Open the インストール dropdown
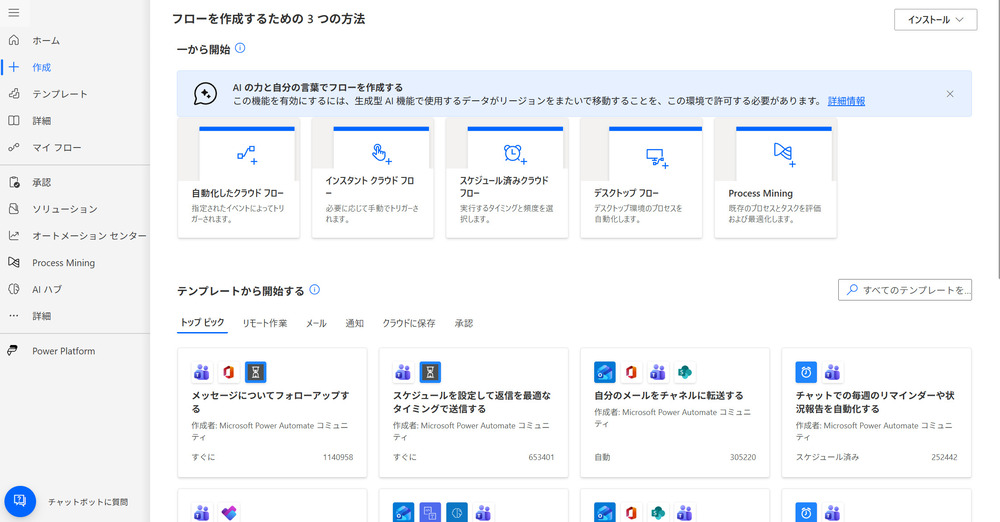 [x=935, y=20]
